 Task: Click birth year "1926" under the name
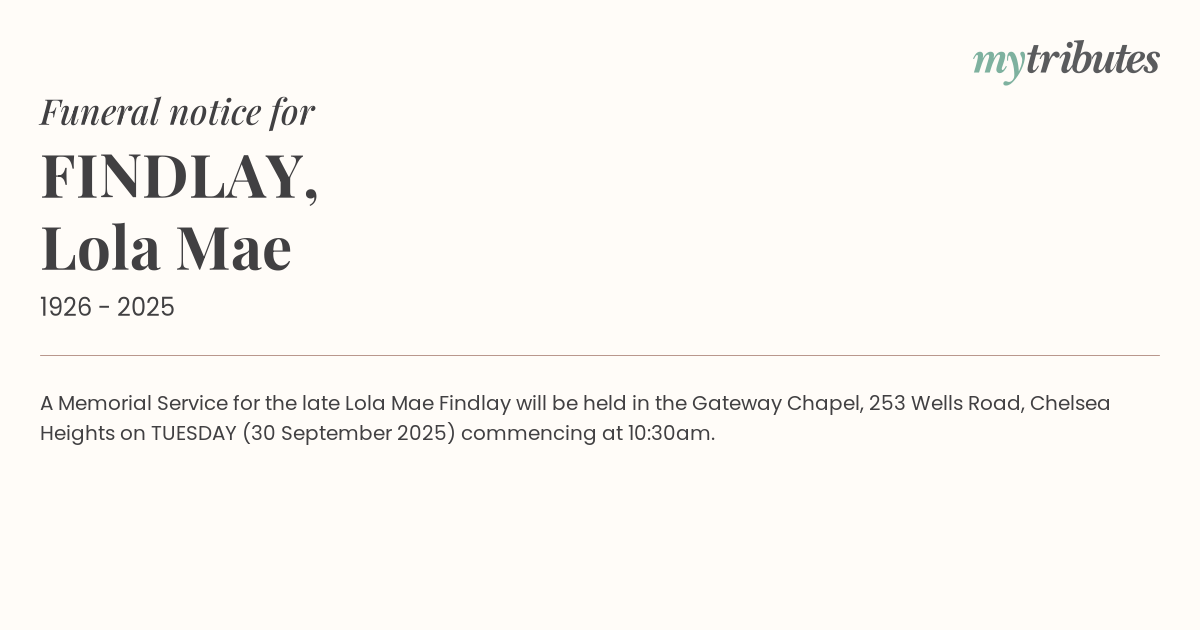pyautogui.click(x=64, y=307)
